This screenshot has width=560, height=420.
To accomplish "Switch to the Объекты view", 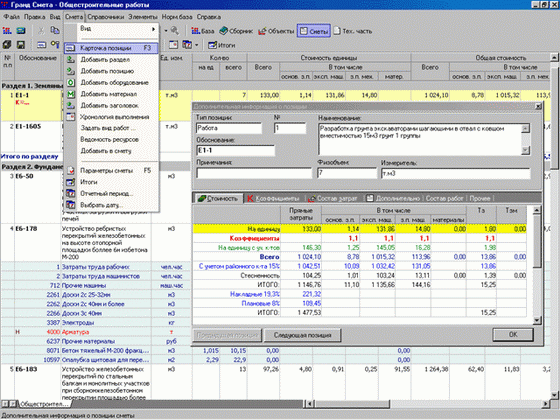I will [276, 31].
